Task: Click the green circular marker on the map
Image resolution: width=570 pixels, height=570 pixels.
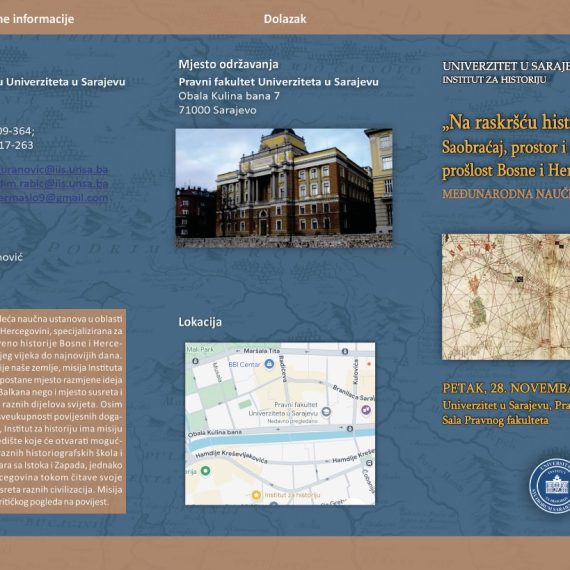Action: [205, 471]
